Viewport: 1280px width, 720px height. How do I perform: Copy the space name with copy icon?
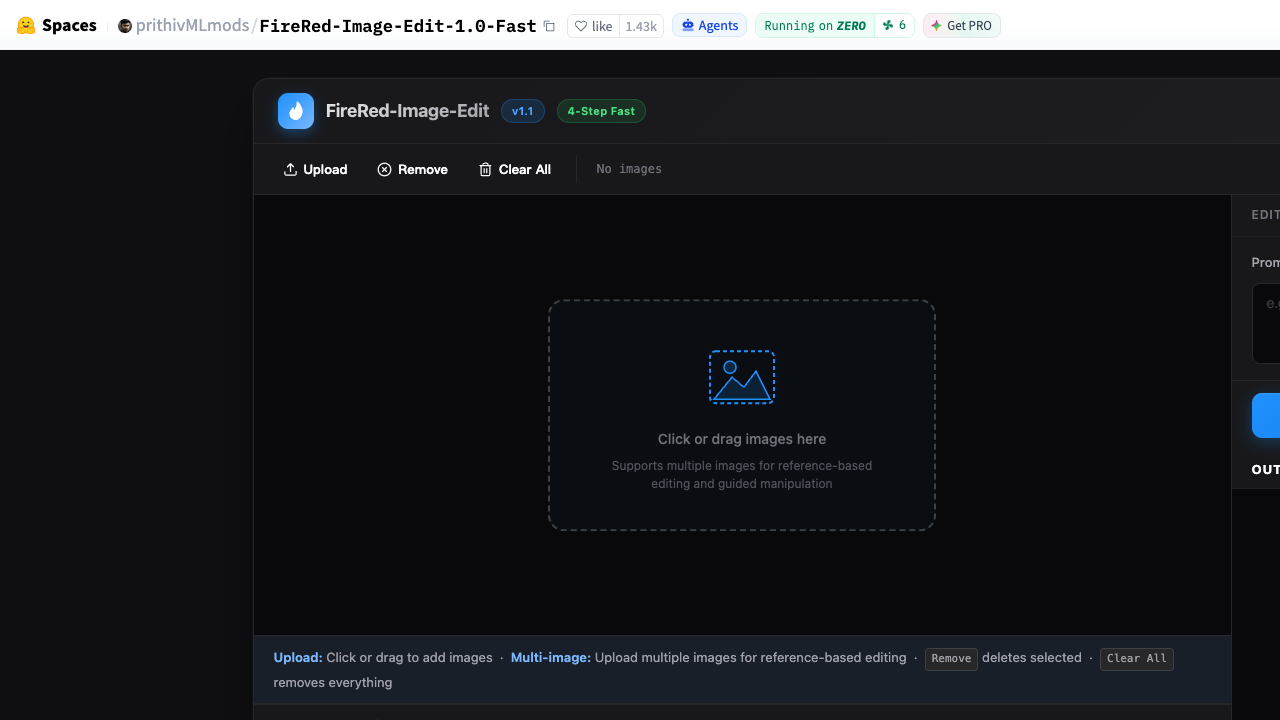549,26
